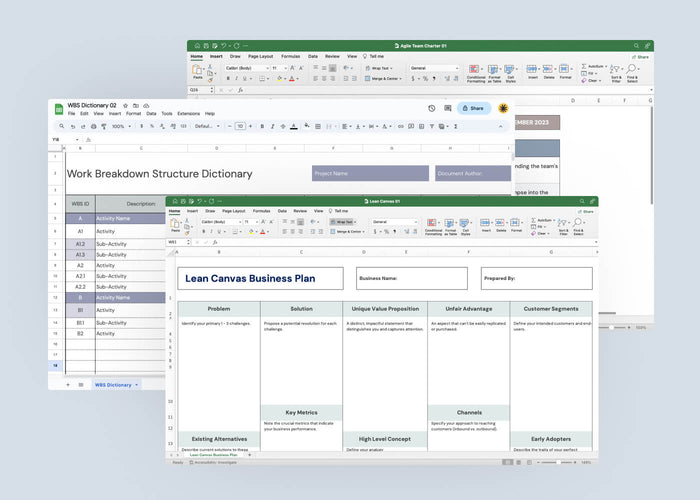The image size is (700, 500).
Task: Click the text color button in Google Sheets
Action: (x=293, y=126)
